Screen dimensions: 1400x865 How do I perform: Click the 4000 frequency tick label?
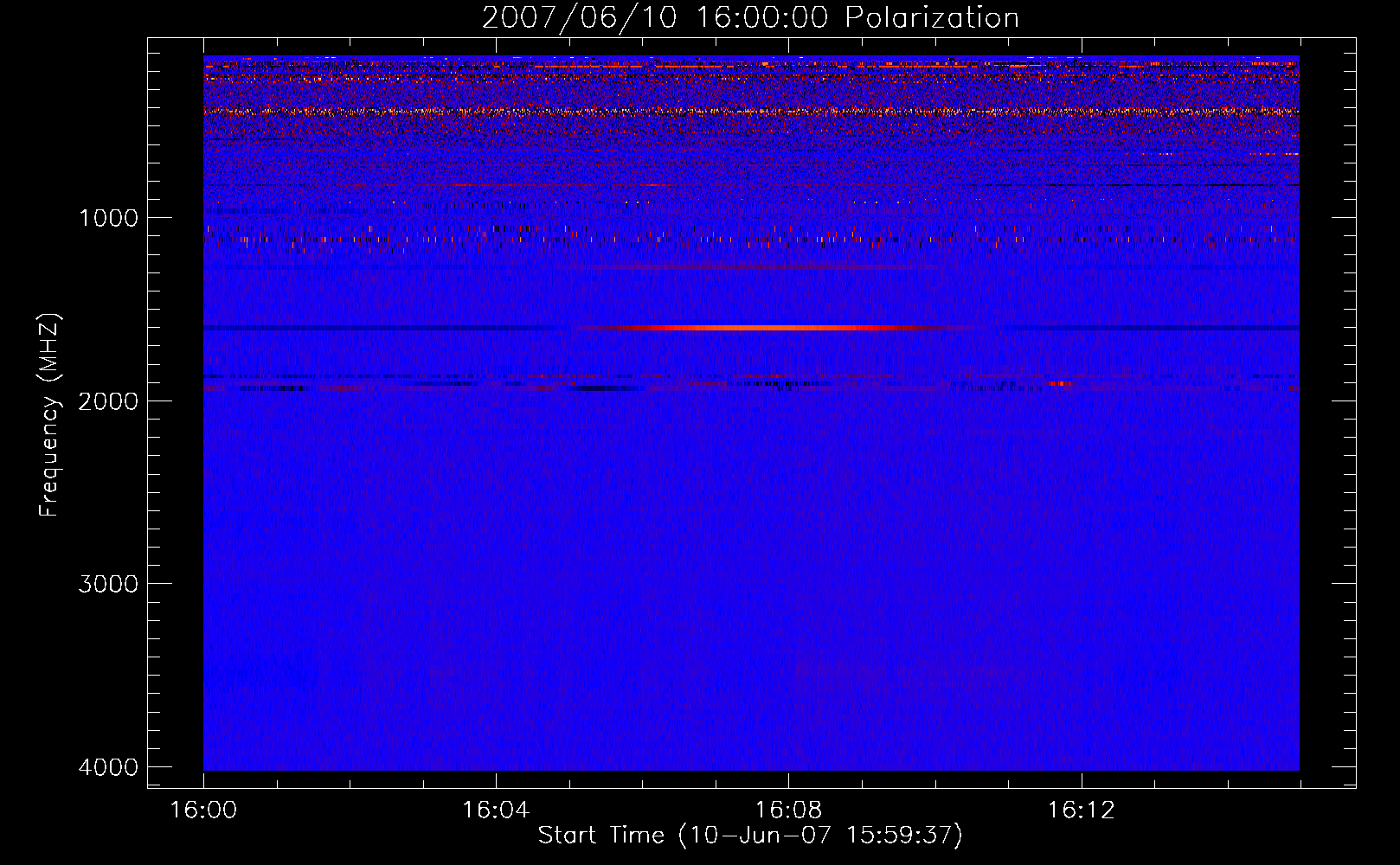108,767
